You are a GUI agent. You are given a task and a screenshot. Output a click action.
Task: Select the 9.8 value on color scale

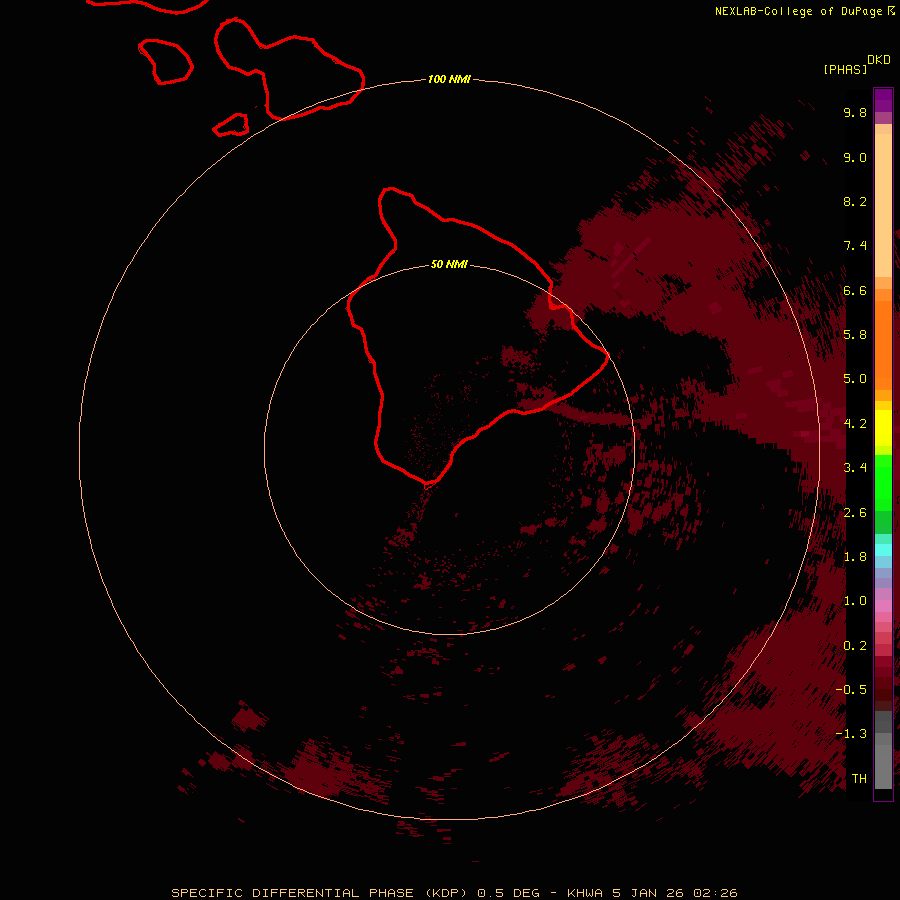click(x=855, y=112)
